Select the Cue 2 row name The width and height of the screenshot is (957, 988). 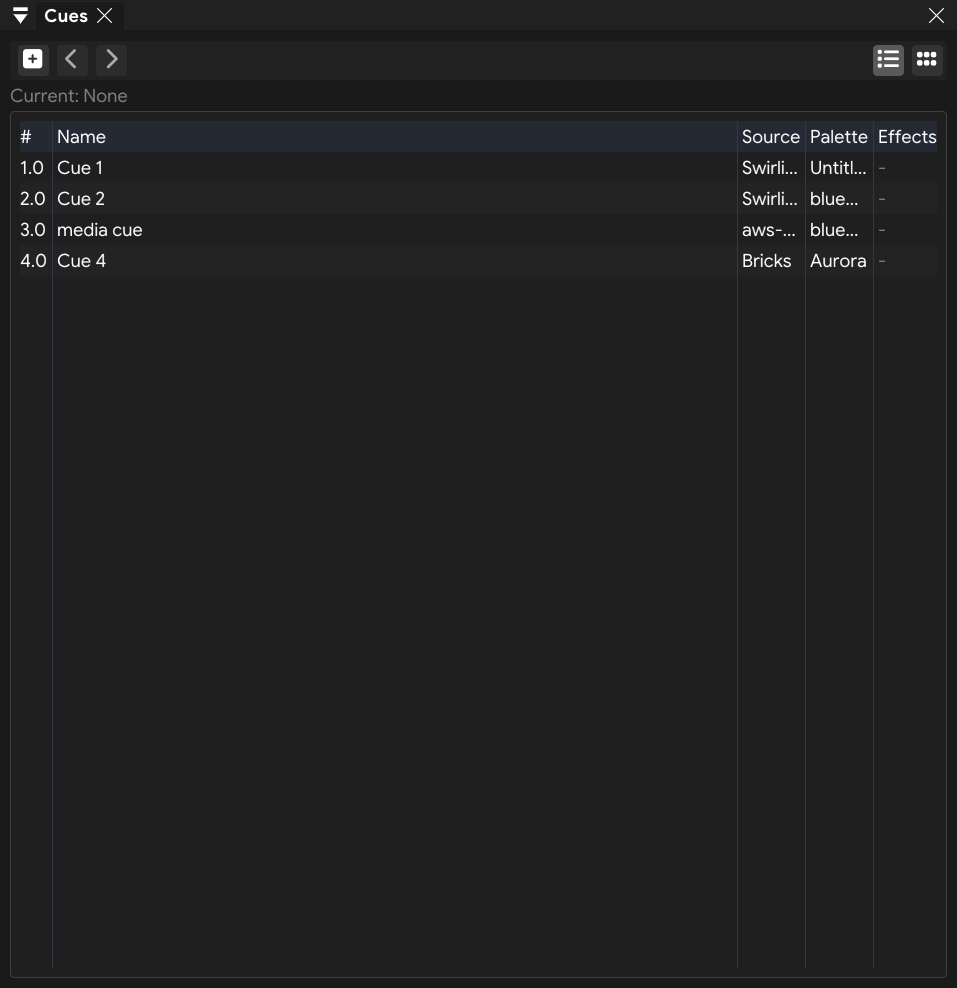pos(81,198)
